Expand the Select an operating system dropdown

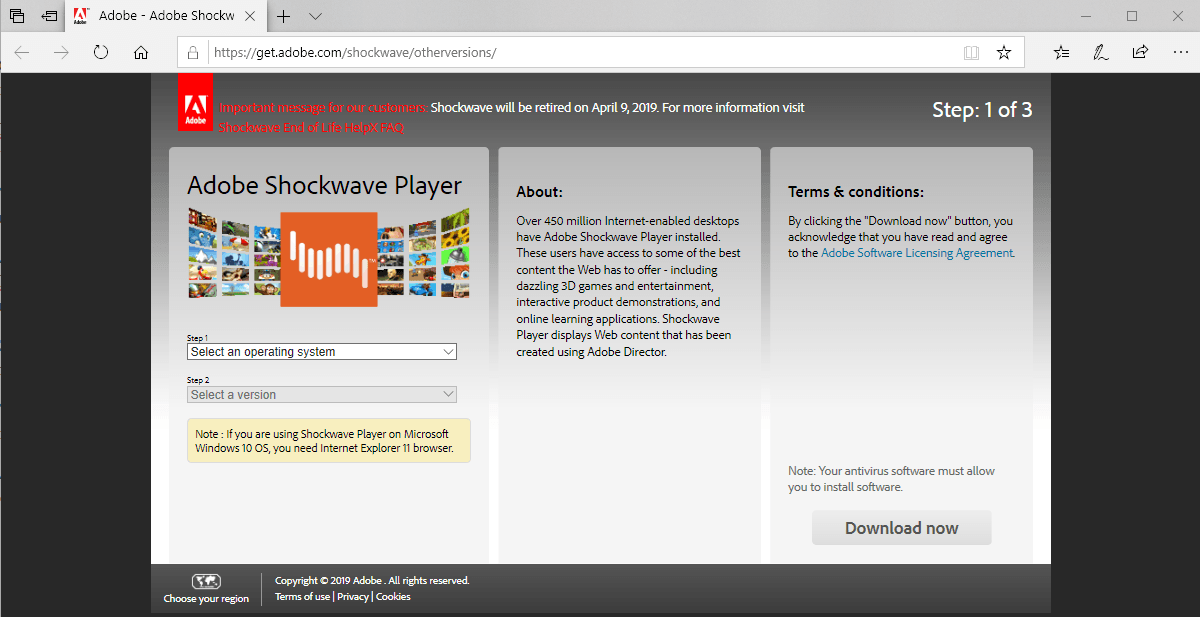click(322, 352)
